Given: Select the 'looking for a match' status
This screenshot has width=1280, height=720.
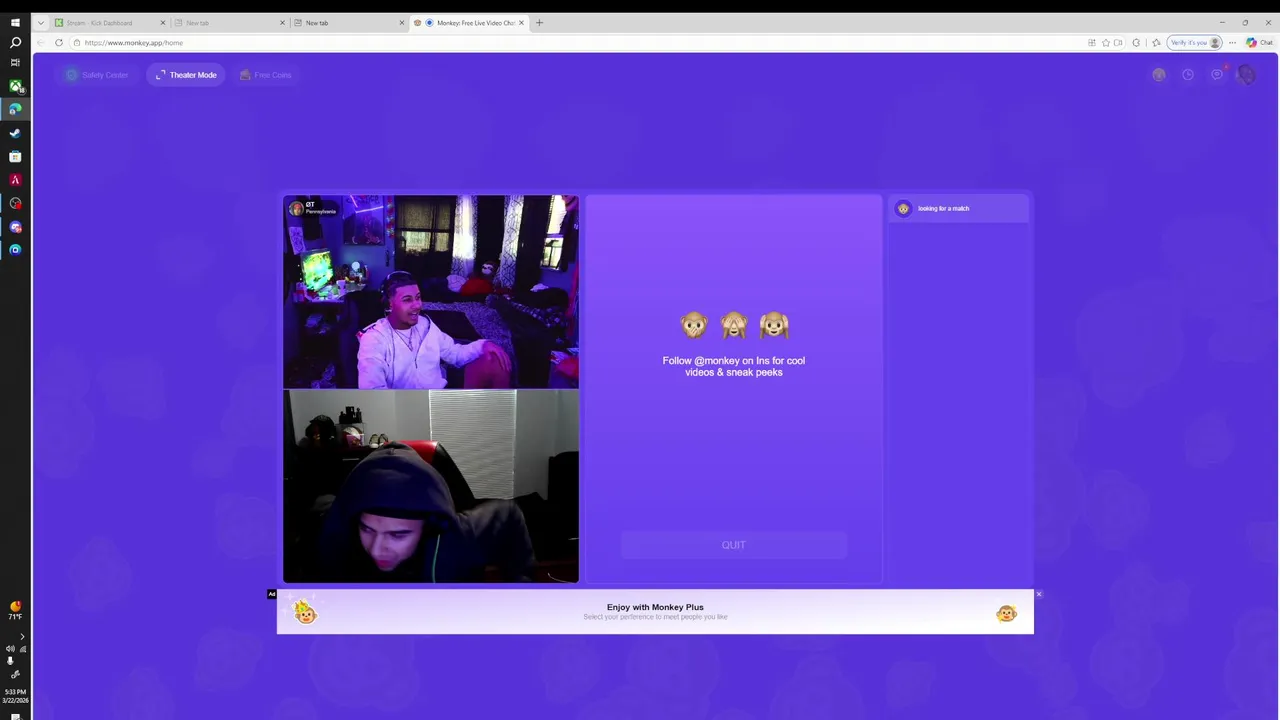Looking at the screenshot, I should click(x=958, y=208).
